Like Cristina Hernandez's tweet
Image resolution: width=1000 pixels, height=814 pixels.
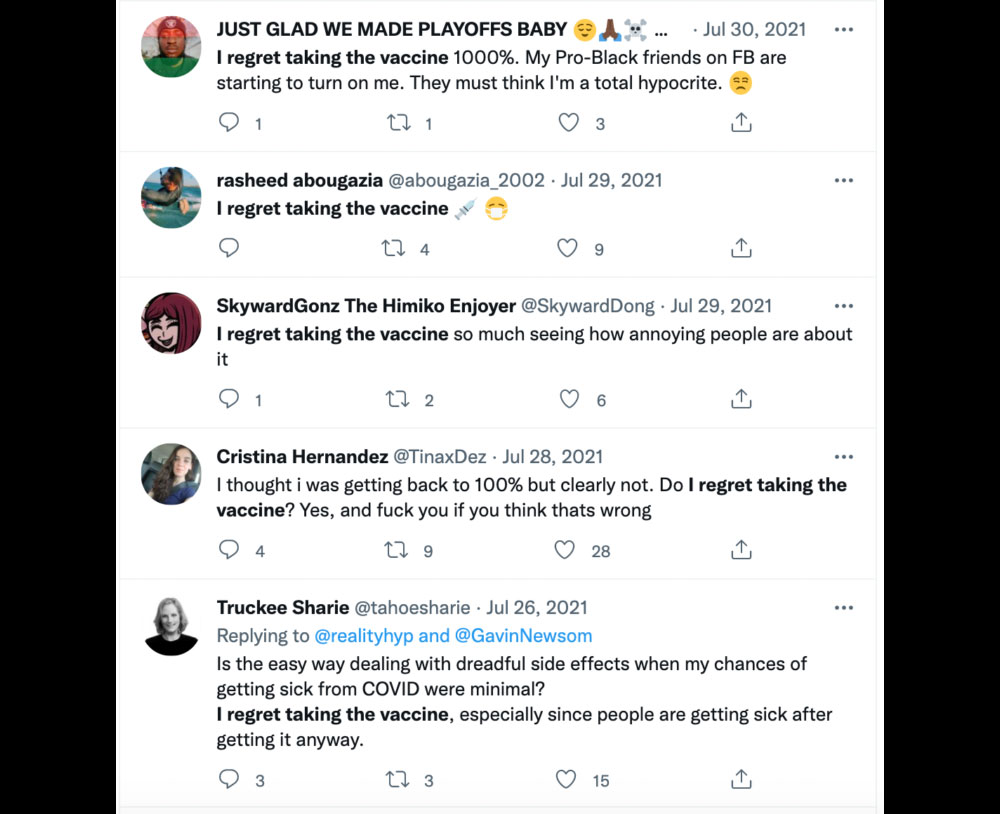pyautogui.click(x=565, y=550)
